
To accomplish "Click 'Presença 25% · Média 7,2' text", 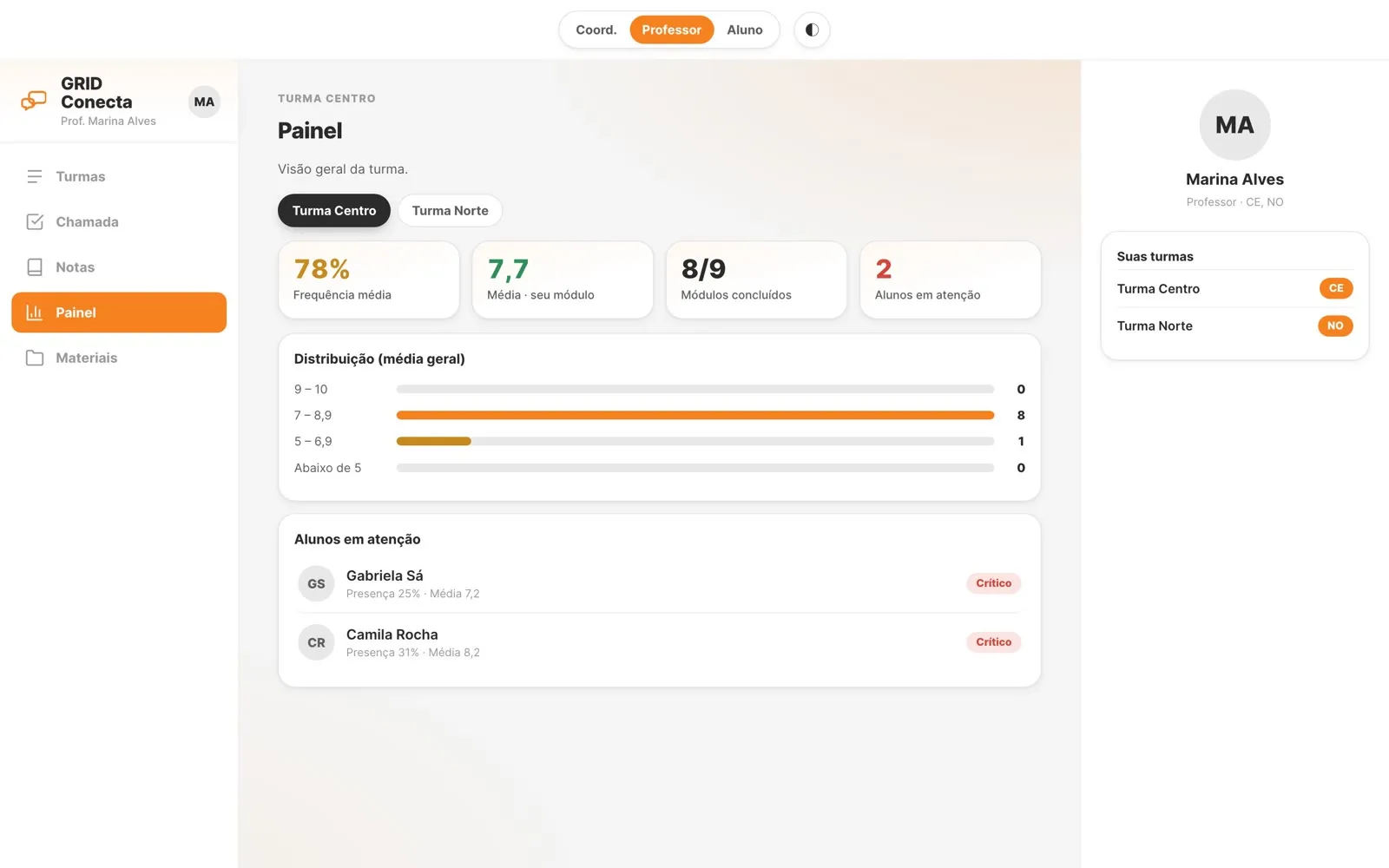I will [x=412, y=594].
